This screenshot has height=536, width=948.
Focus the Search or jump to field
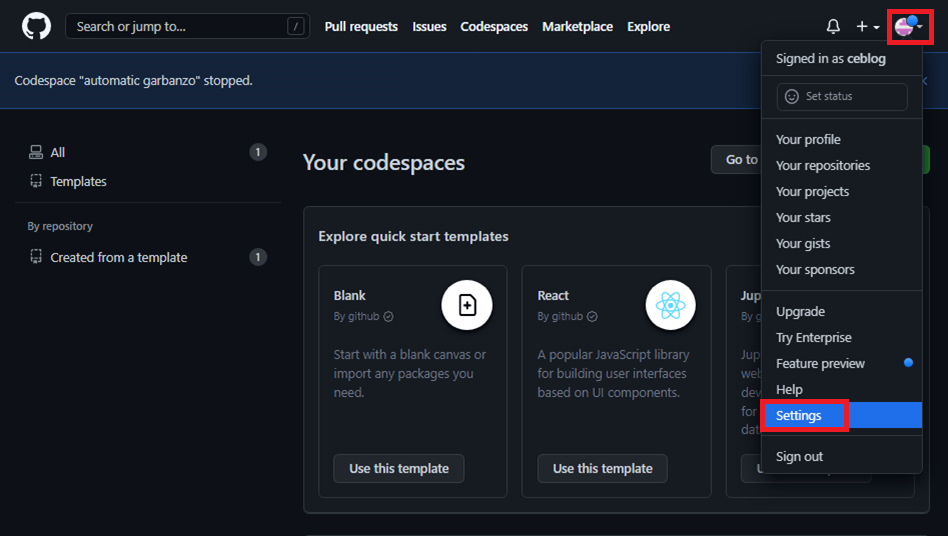click(187, 27)
